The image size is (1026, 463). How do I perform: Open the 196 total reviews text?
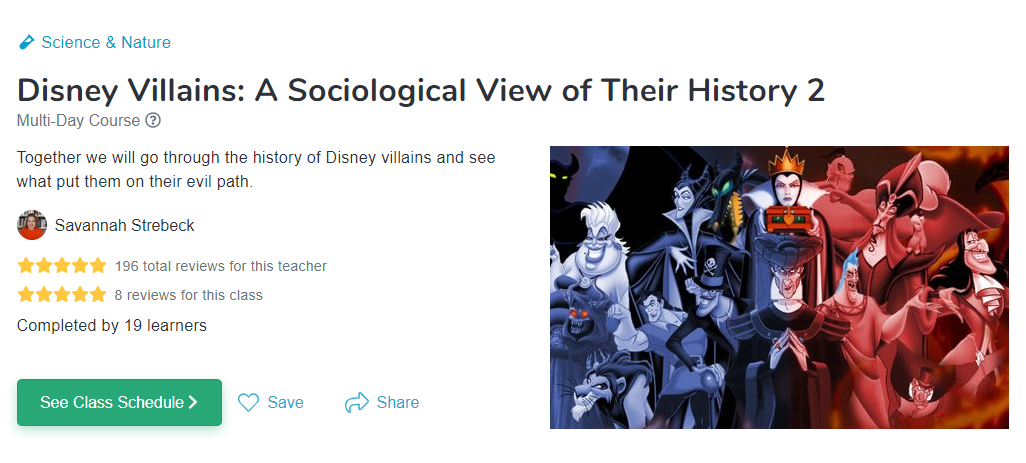point(220,266)
